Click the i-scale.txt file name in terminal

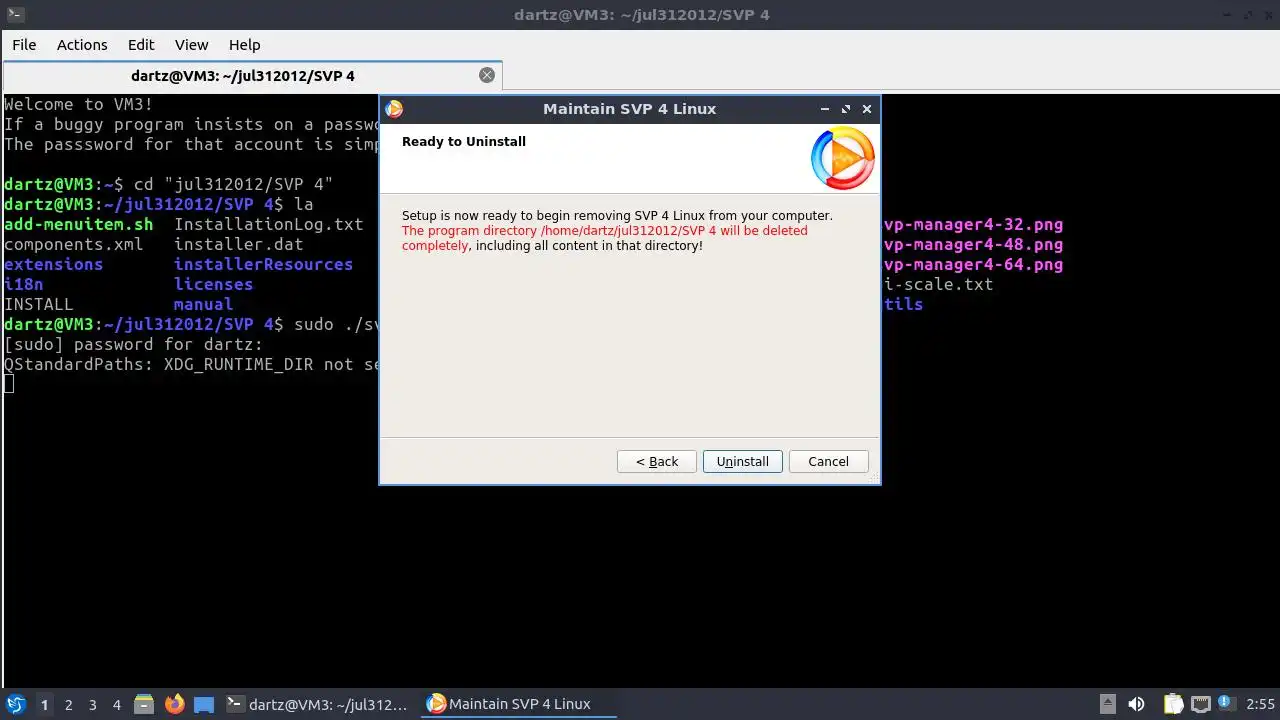(x=938, y=284)
